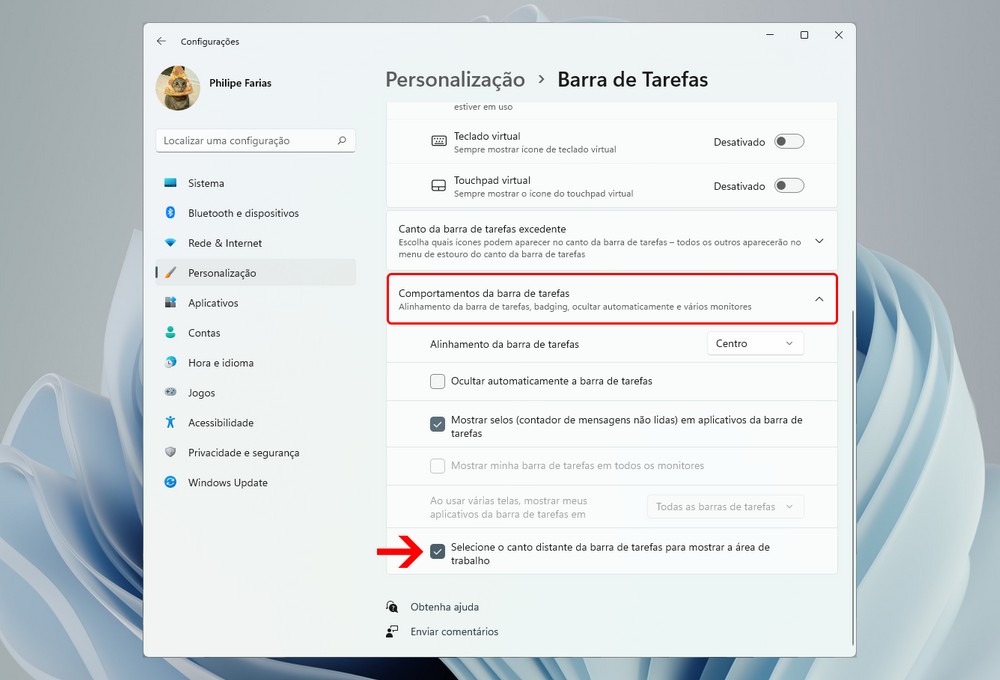This screenshot has height=680, width=1000.
Task: Collapse Comportamentos da barra de tarefas section
Action: [x=819, y=299]
